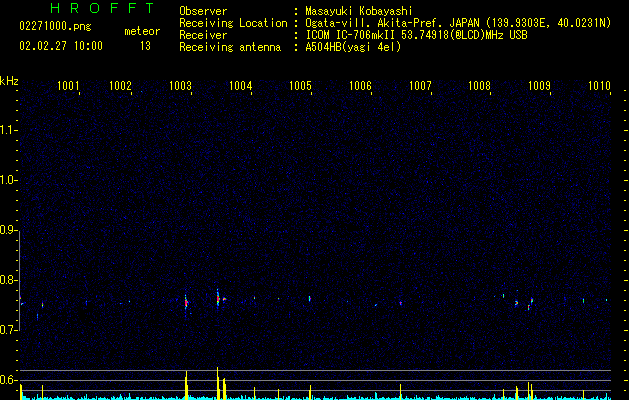This screenshot has width=629, height=400.
Task: Click antenna value A504HB(yagi 4el)
Action: pyautogui.click(x=353, y=47)
